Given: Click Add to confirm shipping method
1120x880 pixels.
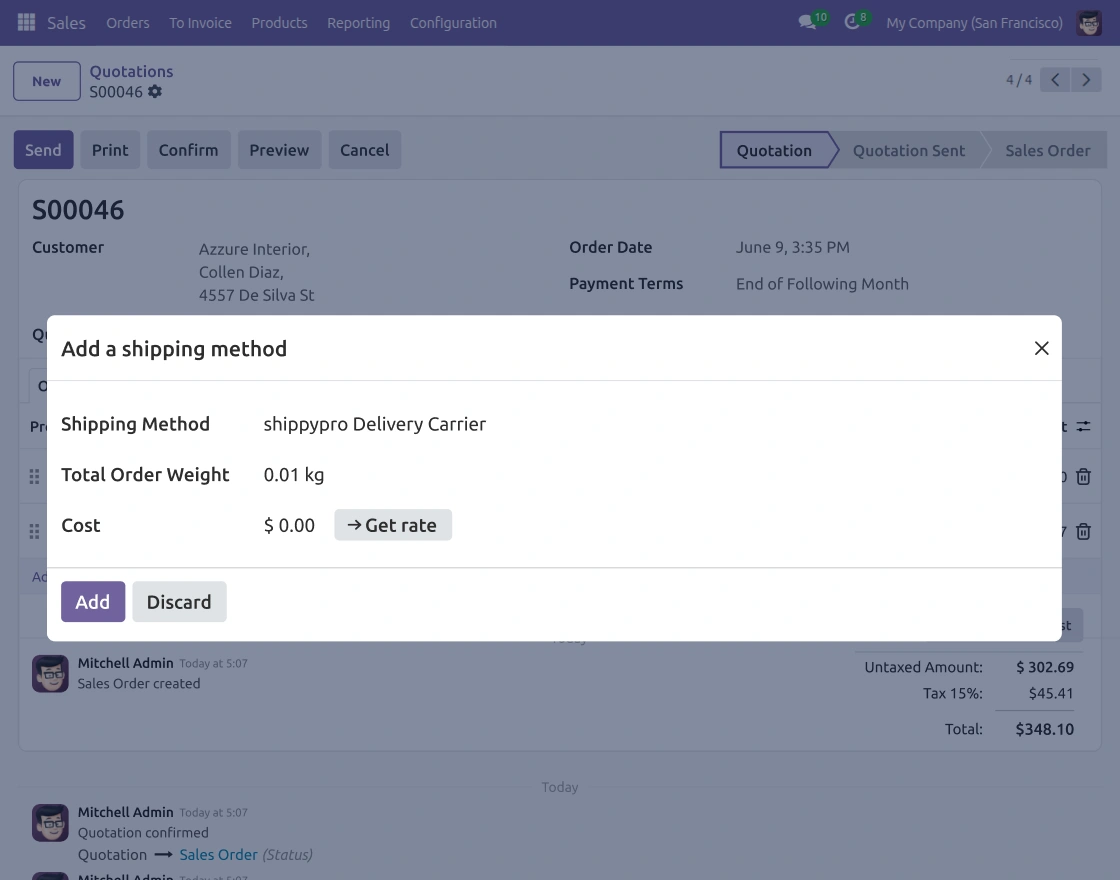Looking at the screenshot, I should (93, 601).
